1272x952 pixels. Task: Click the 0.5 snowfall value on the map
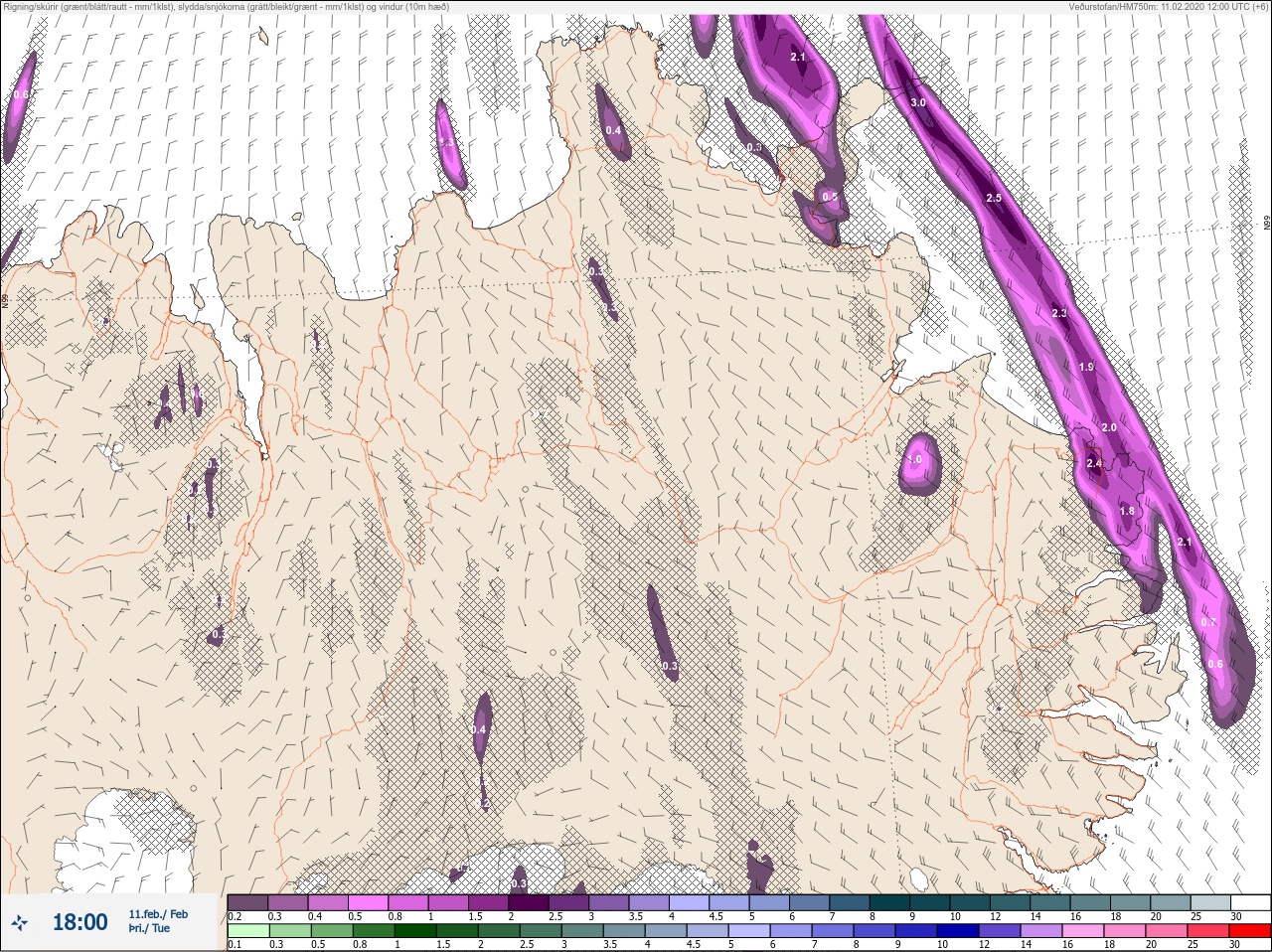830,197
